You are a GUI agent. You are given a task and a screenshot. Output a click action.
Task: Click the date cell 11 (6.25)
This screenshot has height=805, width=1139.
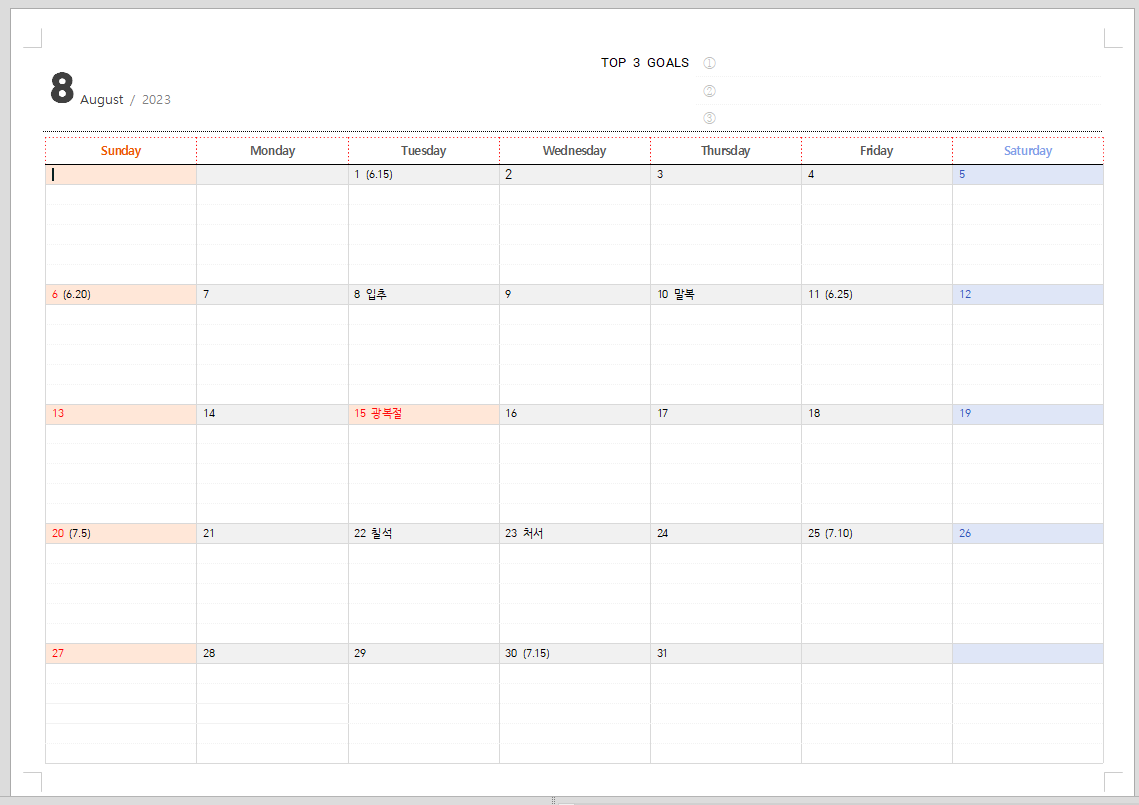point(877,294)
